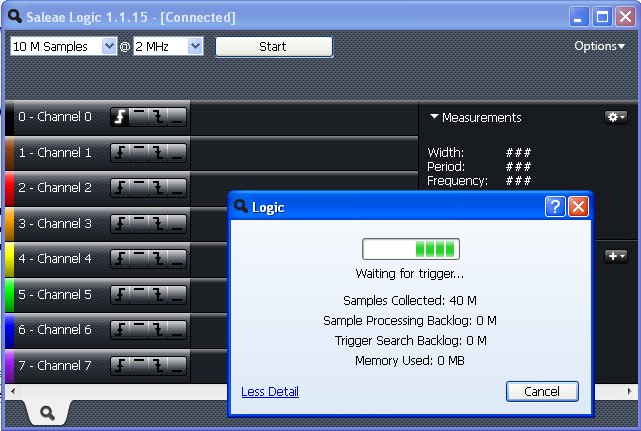This screenshot has height=431, width=641.
Task: Set logic high trigger on Channel 4
Action: [x=139, y=259]
